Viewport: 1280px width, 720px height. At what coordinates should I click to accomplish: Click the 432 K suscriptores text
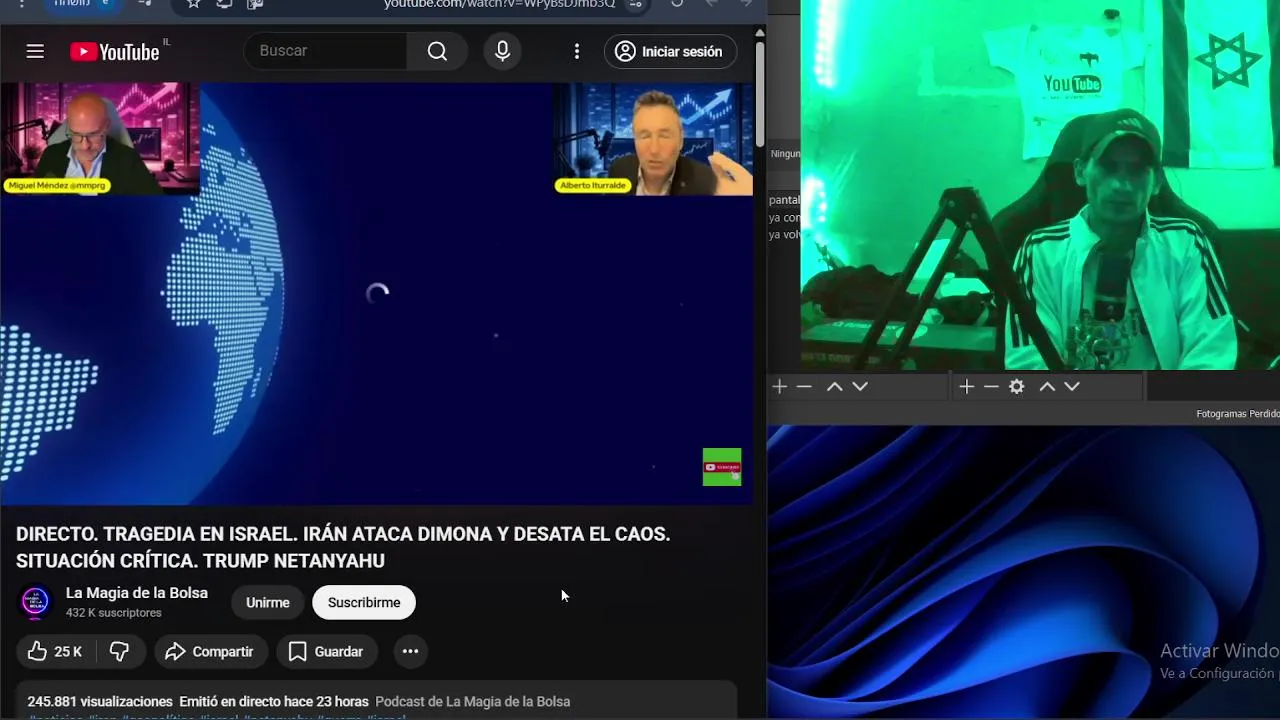tap(113, 613)
